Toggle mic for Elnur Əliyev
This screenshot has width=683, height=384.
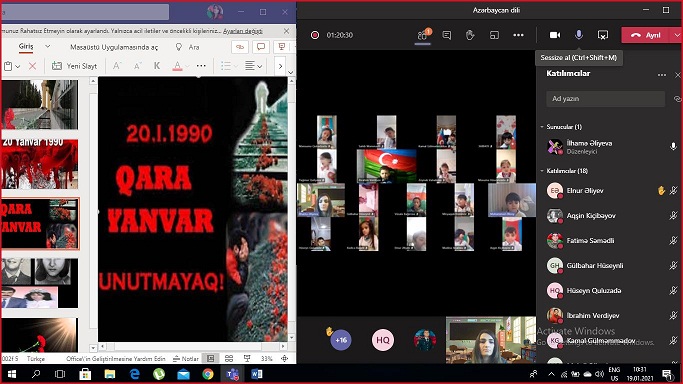click(673, 190)
